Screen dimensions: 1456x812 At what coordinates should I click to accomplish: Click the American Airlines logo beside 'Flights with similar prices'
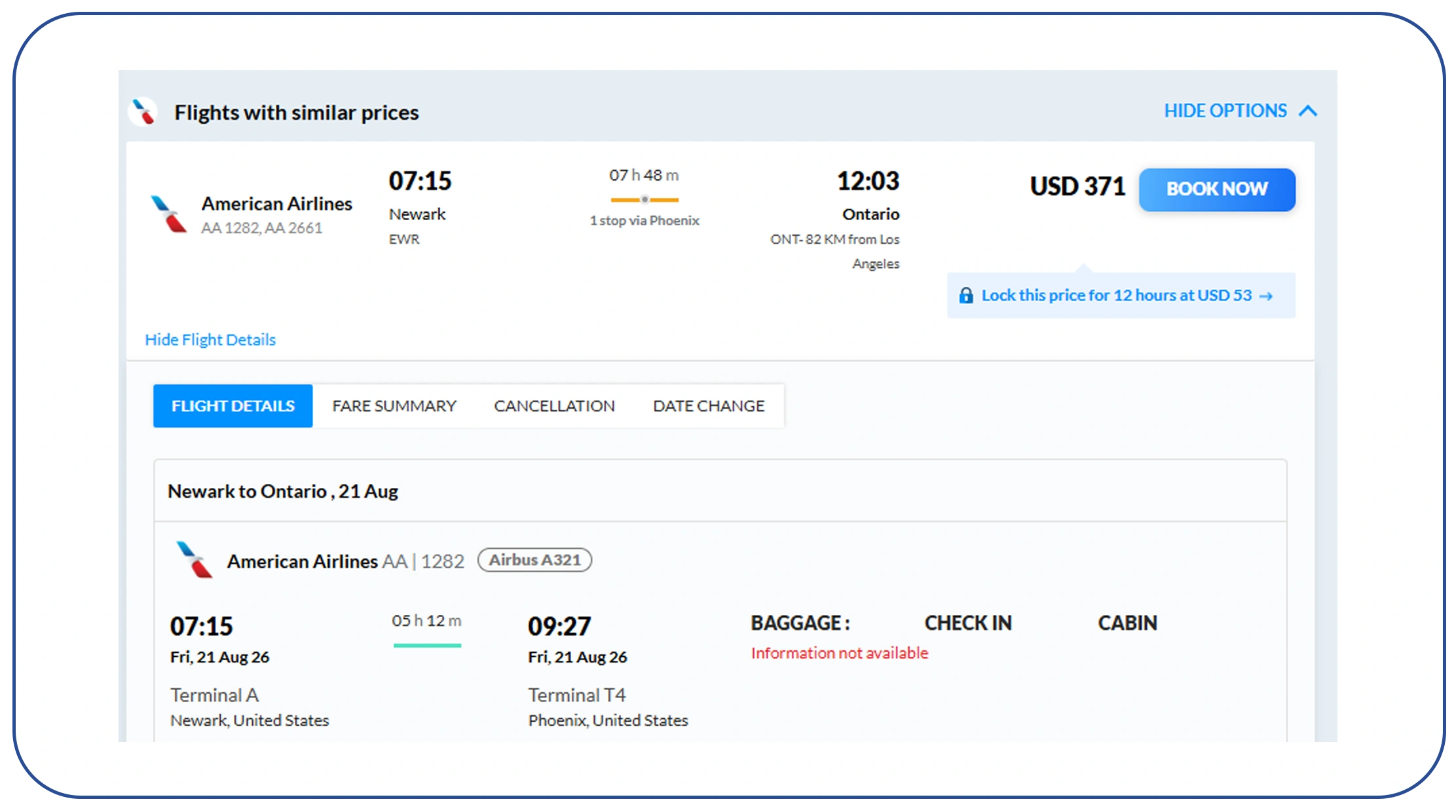(143, 111)
